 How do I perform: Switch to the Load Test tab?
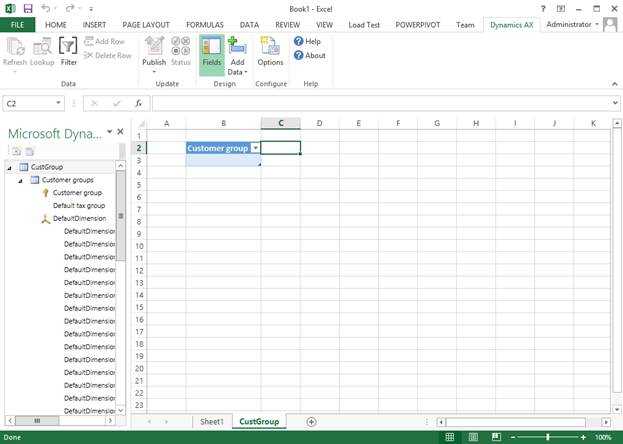point(364,25)
